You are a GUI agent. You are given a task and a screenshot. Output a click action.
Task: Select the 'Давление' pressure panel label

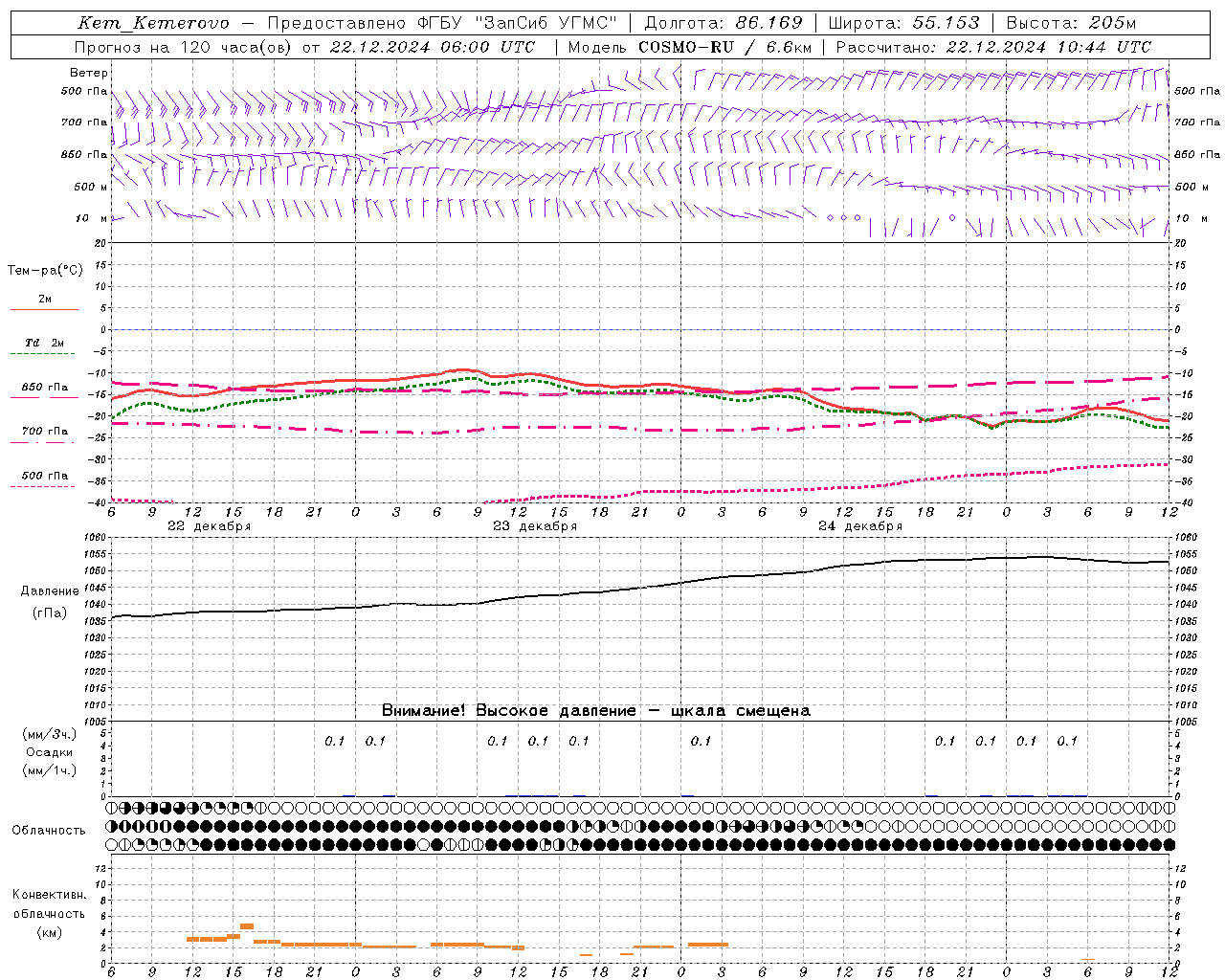pos(50,591)
